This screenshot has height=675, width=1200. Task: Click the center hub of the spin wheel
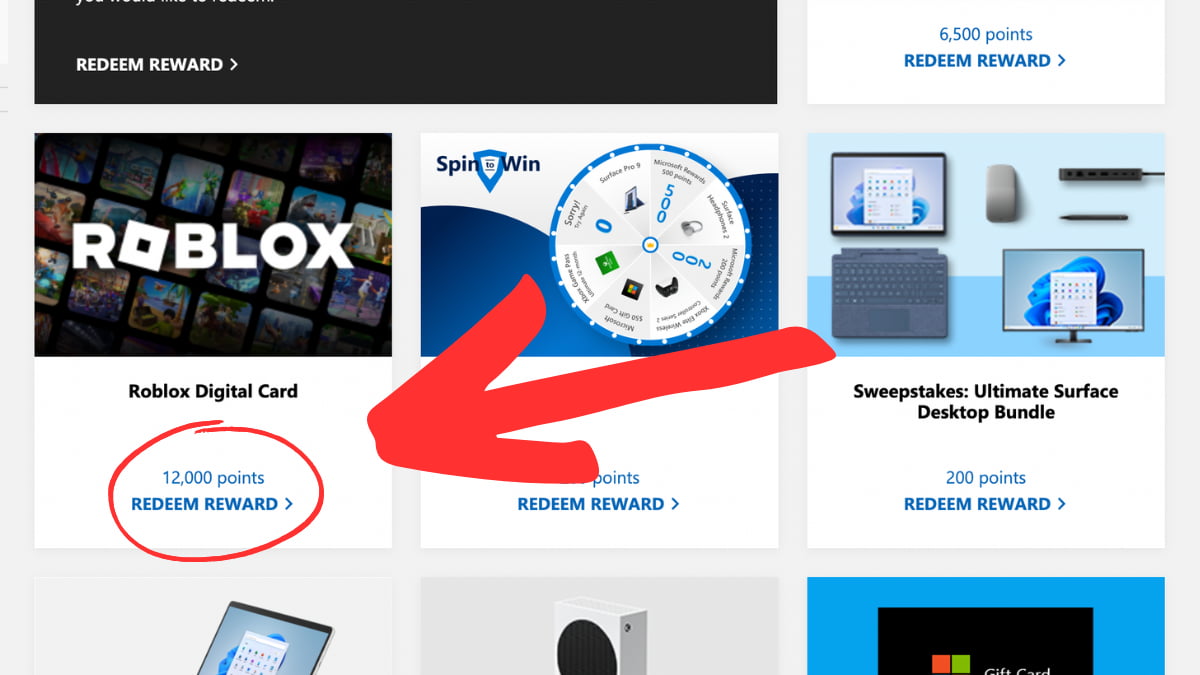click(650, 244)
